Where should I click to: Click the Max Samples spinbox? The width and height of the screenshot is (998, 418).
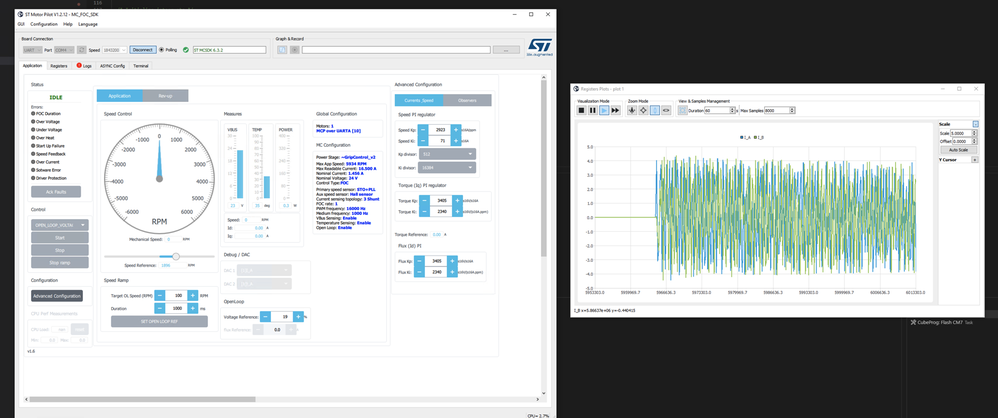click(780, 110)
